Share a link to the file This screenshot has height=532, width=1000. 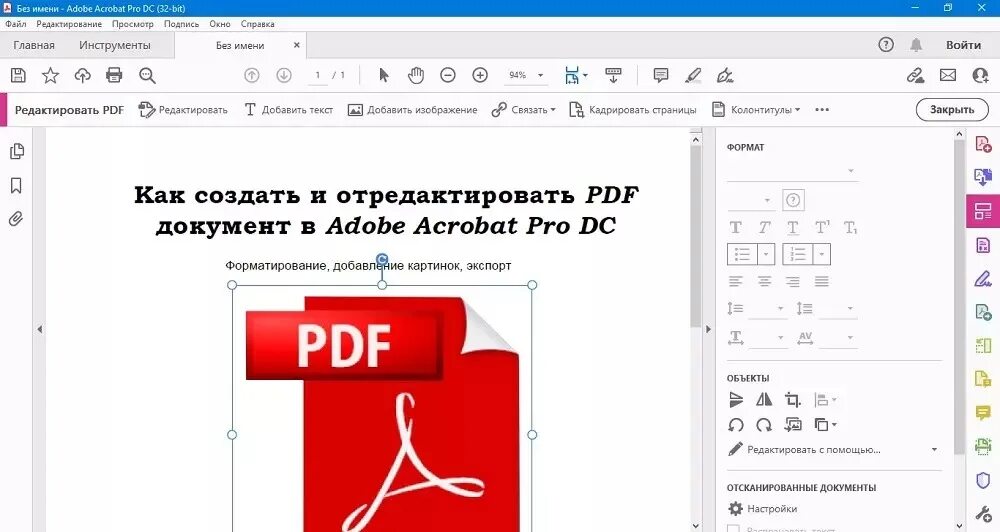point(916,75)
